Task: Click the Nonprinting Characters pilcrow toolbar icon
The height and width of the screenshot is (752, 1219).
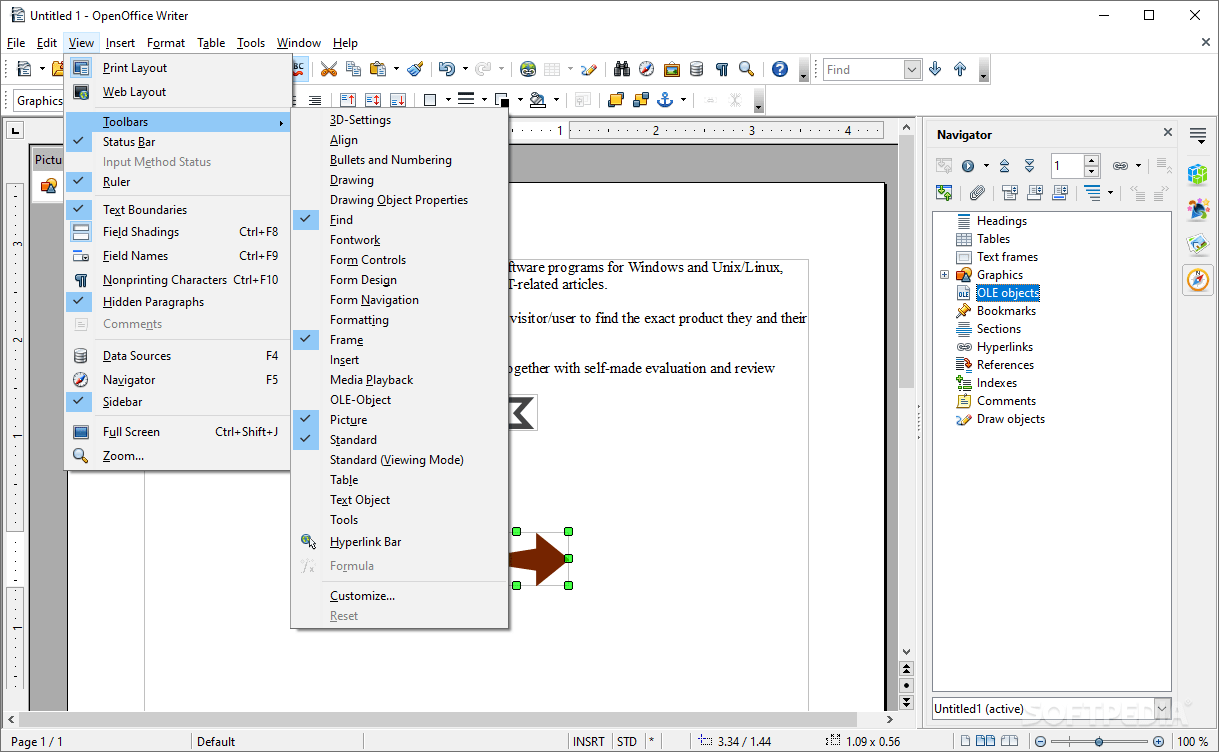Action: [721, 69]
